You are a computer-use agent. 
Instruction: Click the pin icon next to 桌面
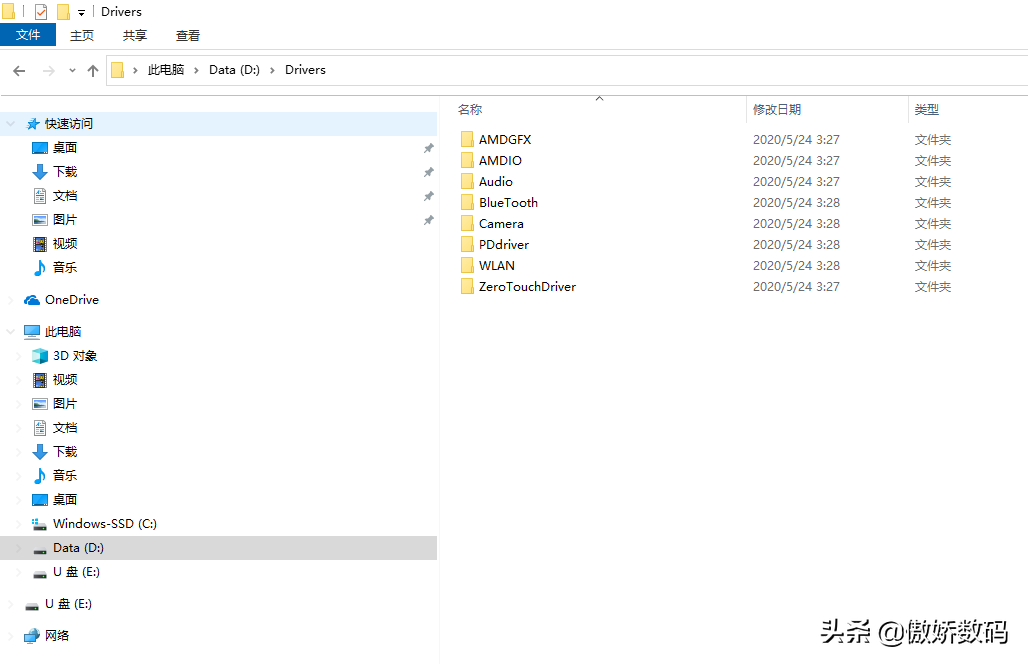(428, 148)
